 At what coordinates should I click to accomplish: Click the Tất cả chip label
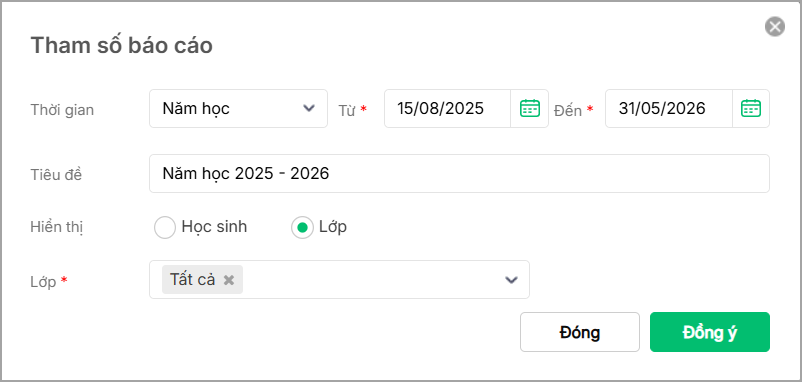click(192, 280)
